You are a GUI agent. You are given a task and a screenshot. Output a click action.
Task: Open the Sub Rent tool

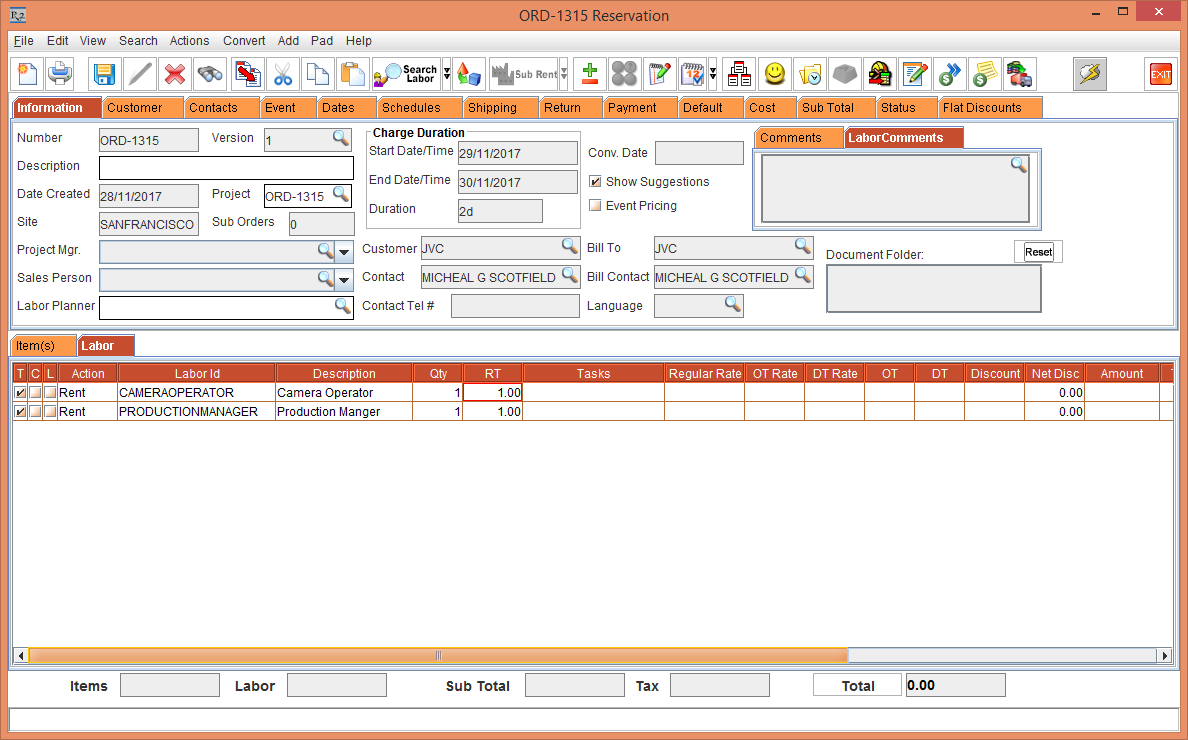coord(525,73)
